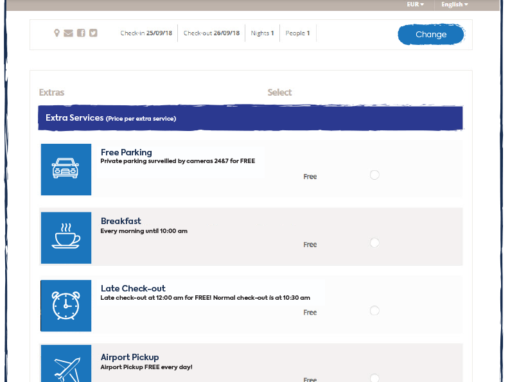Click the Check-in 25/09/18 date
Screen dimensions: 510x382
pos(146,33)
